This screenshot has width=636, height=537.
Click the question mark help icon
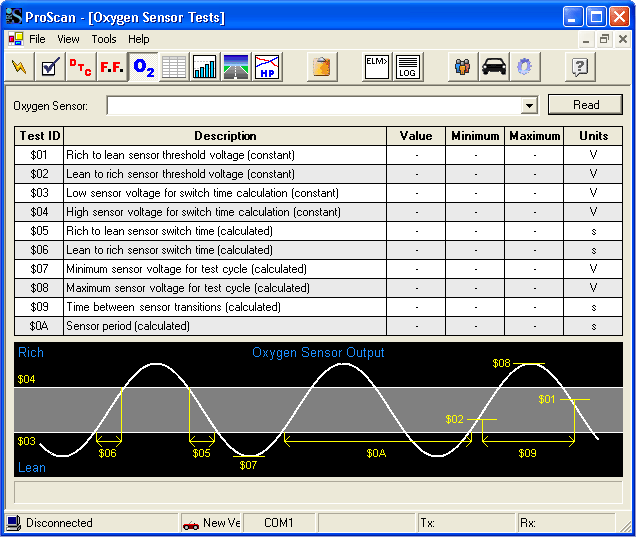tap(580, 67)
